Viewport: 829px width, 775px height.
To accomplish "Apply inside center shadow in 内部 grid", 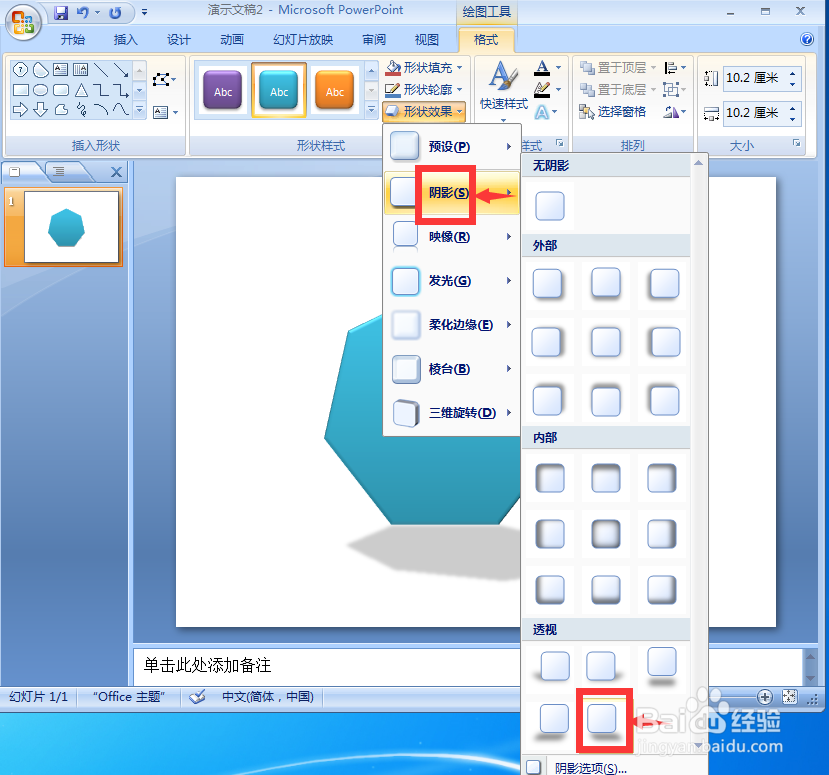I will [x=606, y=533].
